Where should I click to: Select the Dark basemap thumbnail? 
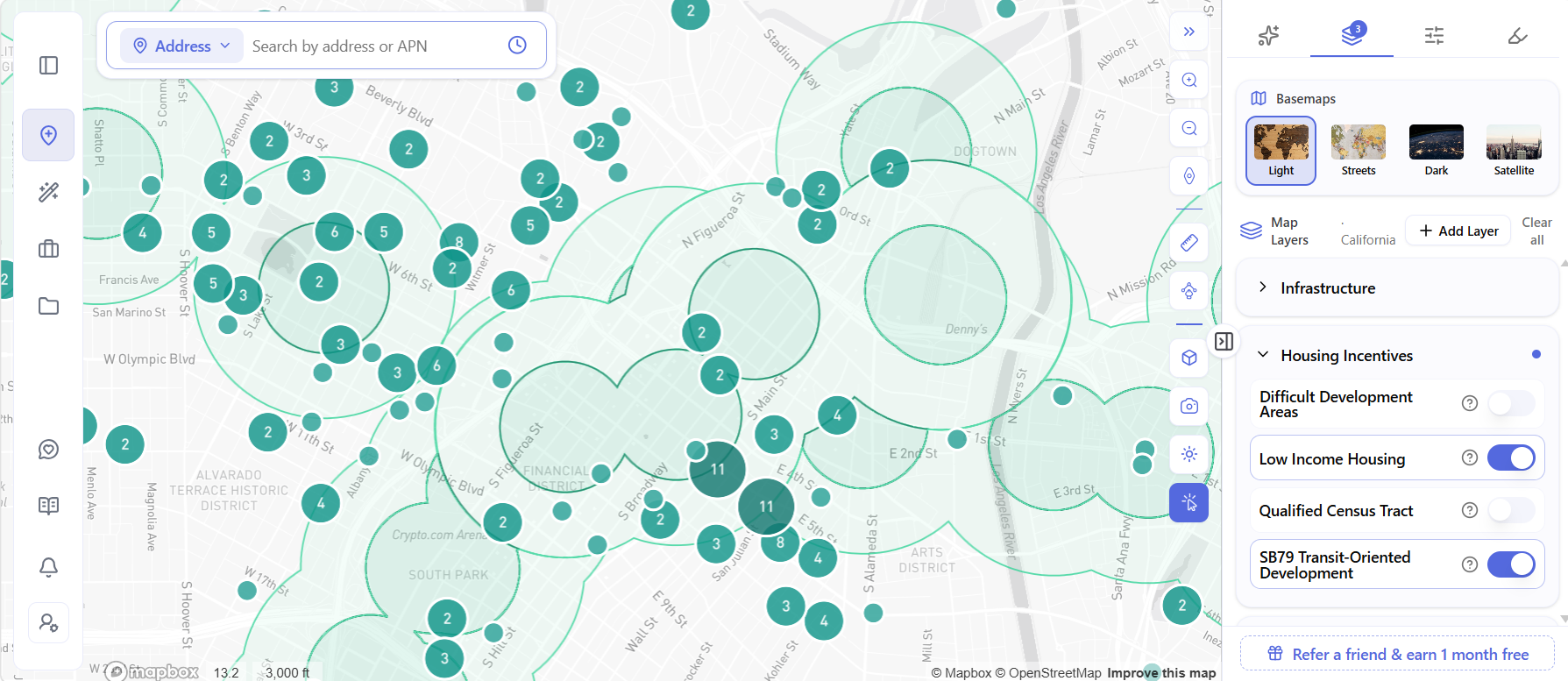(x=1437, y=151)
